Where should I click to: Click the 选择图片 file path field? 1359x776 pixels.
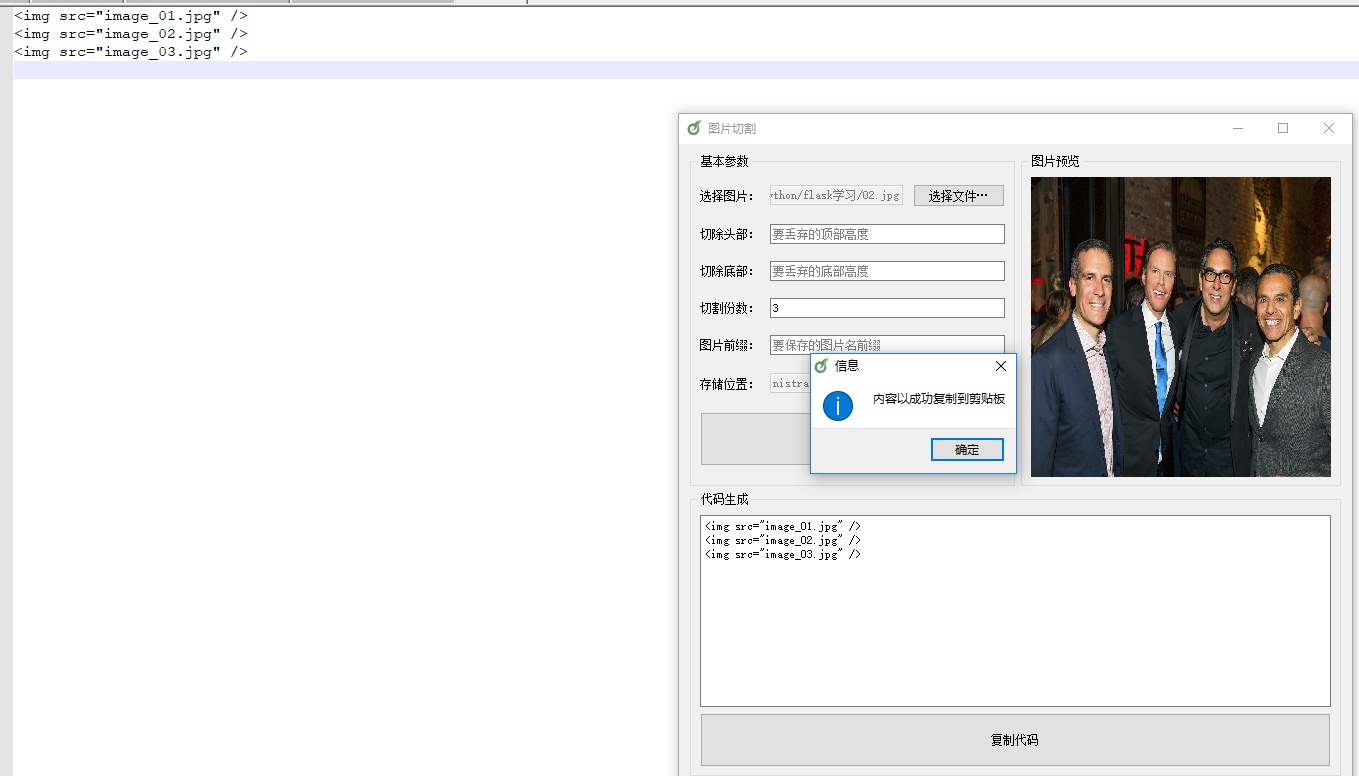pos(835,196)
